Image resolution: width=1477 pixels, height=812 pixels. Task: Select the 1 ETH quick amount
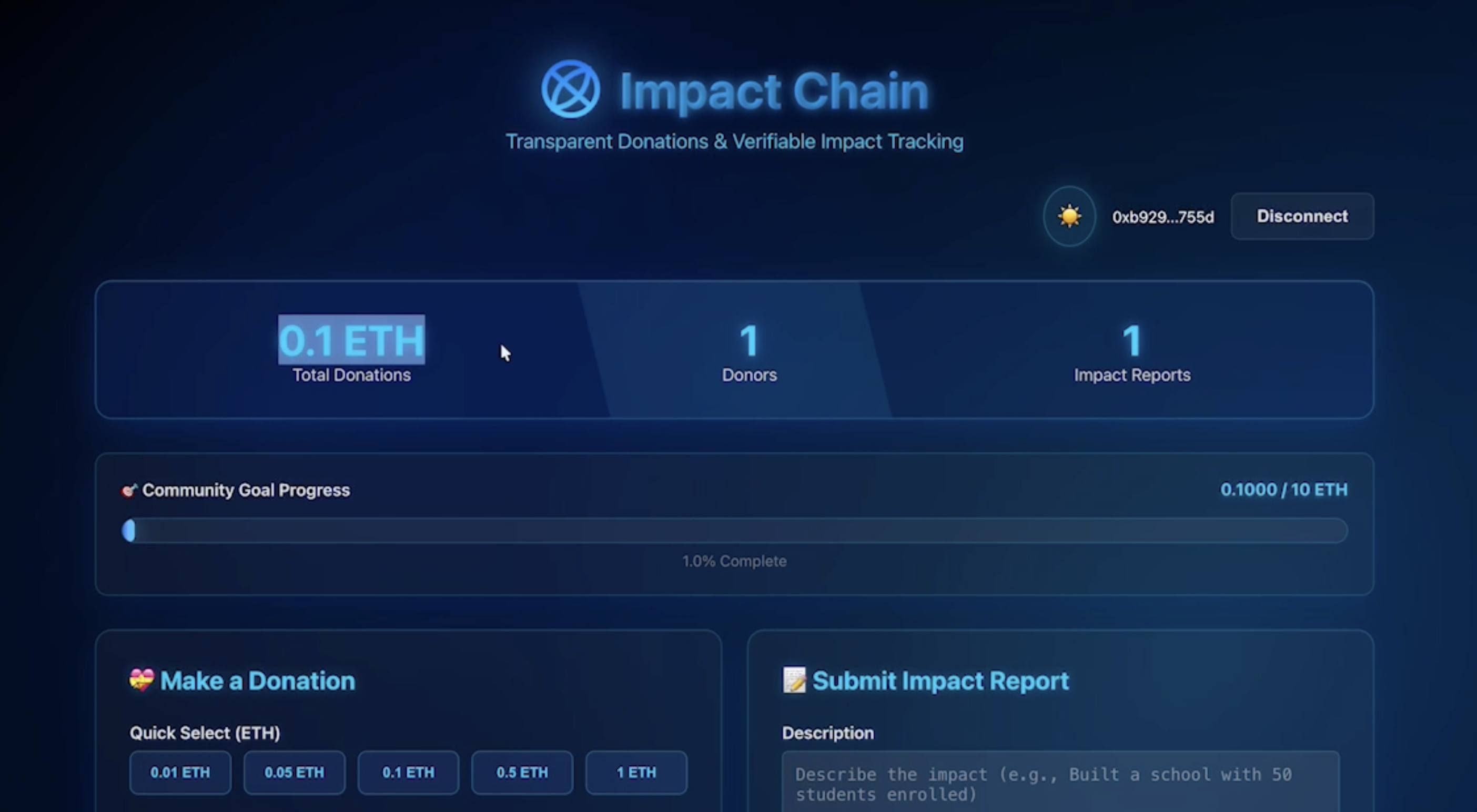pos(636,773)
